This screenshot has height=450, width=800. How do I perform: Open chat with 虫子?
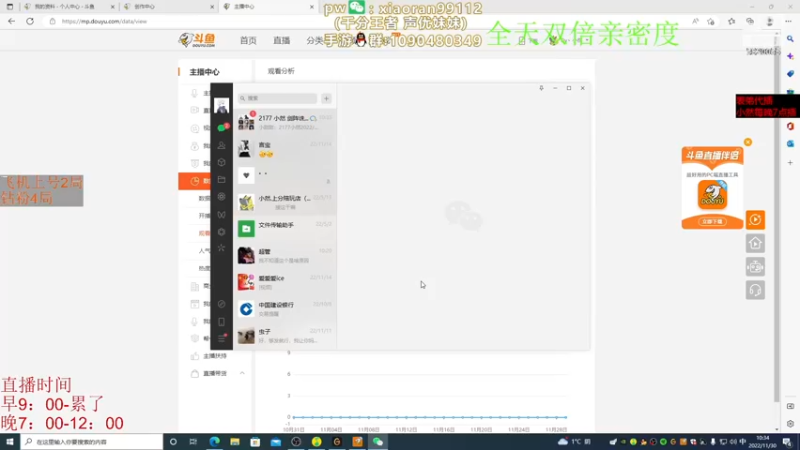(285, 335)
